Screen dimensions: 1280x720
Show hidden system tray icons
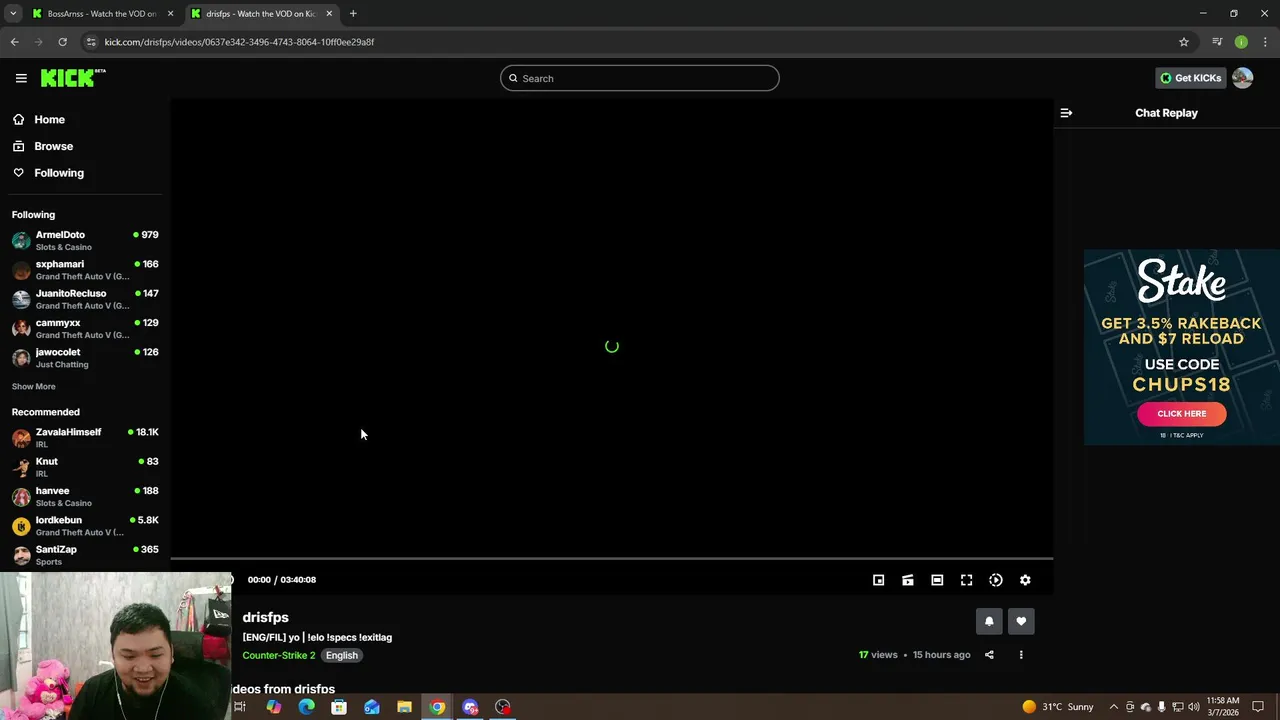pos(1113,707)
